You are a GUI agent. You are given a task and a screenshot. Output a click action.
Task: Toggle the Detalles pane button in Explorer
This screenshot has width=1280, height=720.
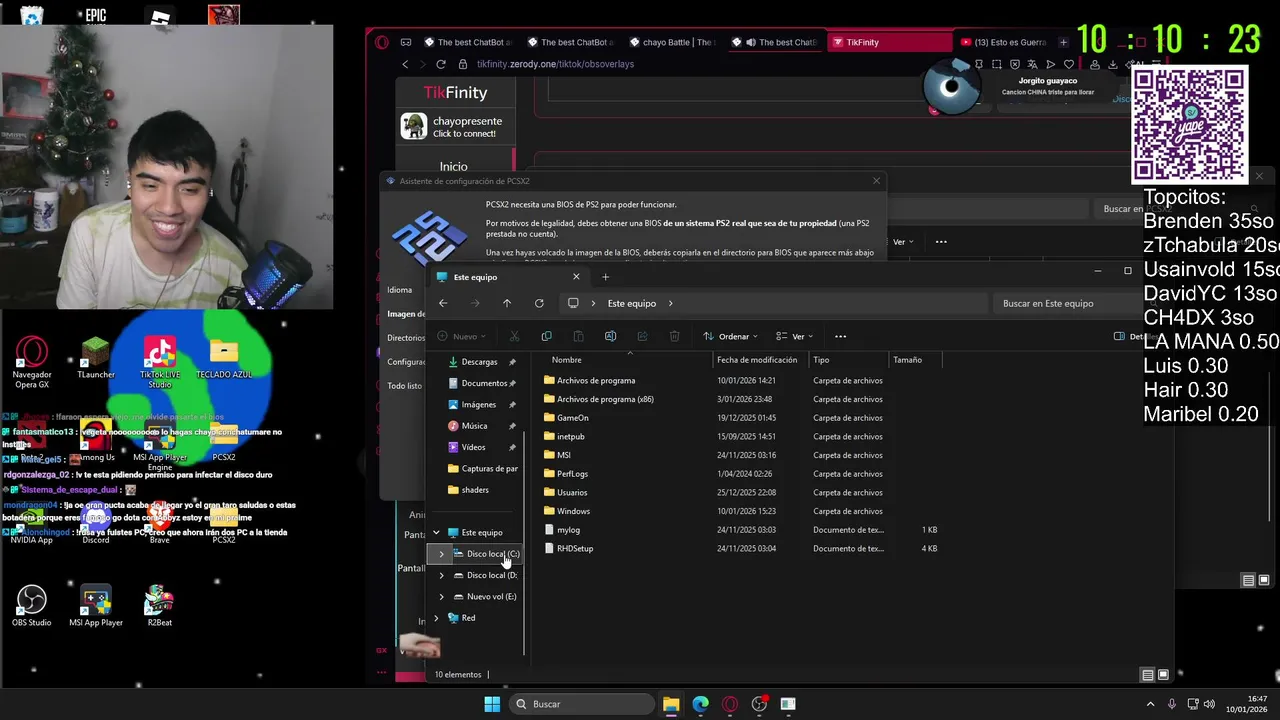1129,336
